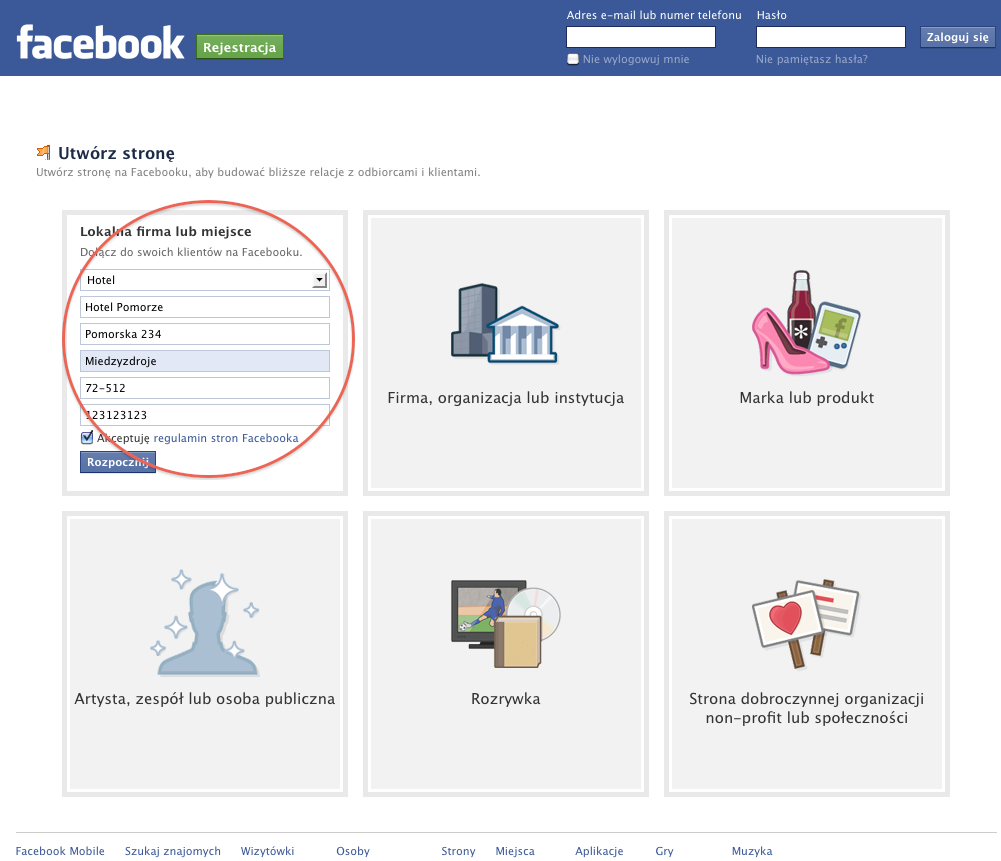Click the Utwórz stronę page heading

(x=116, y=153)
